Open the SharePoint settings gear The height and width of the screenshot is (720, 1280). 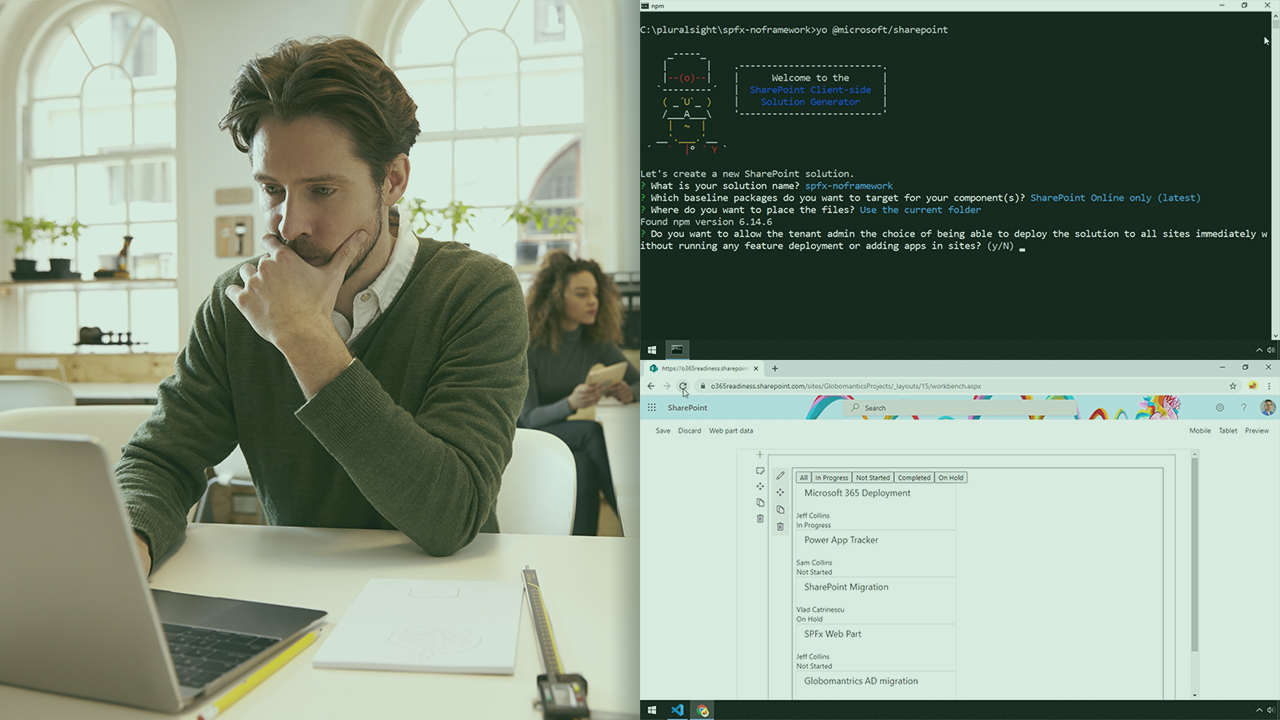(1220, 408)
